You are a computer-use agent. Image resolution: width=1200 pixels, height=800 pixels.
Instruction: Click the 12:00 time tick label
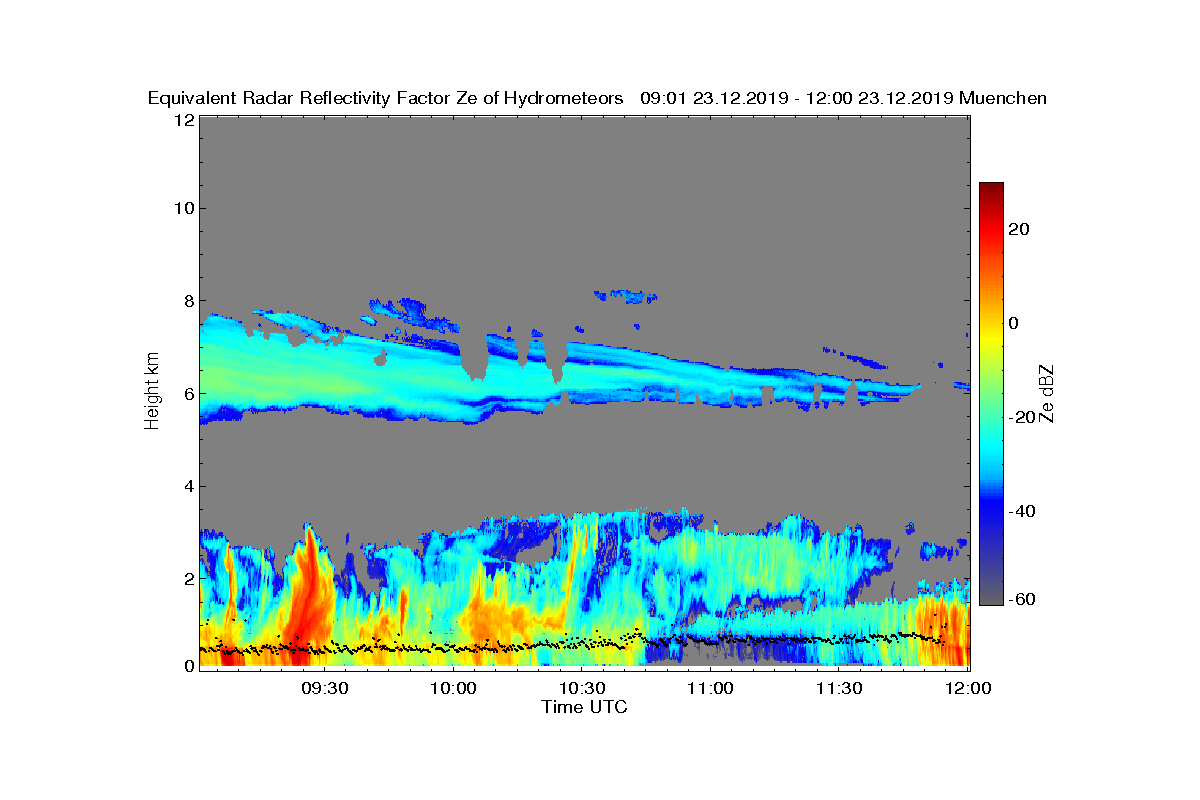[968, 688]
